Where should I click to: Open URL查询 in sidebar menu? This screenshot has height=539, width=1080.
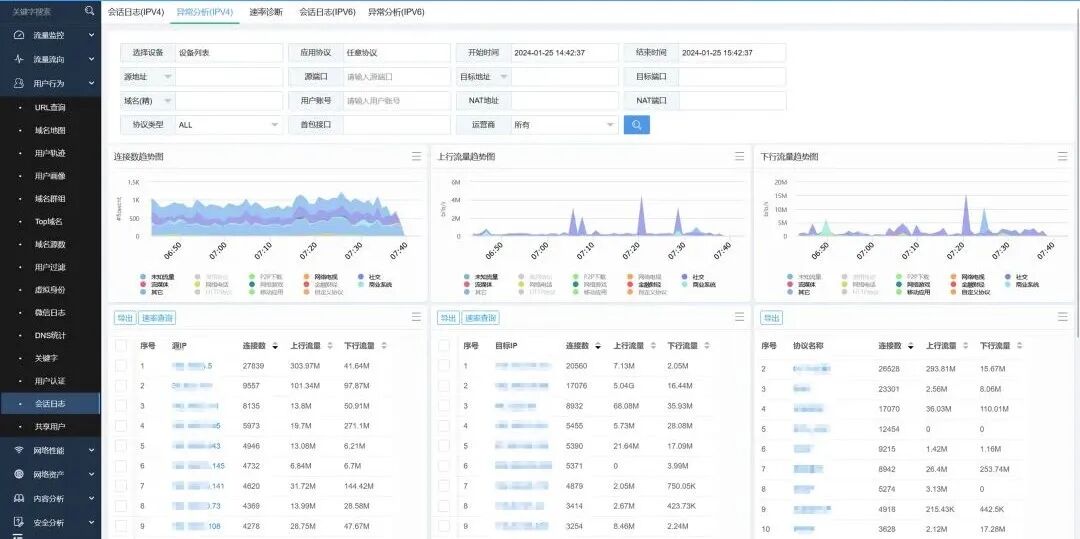tap(50, 107)
